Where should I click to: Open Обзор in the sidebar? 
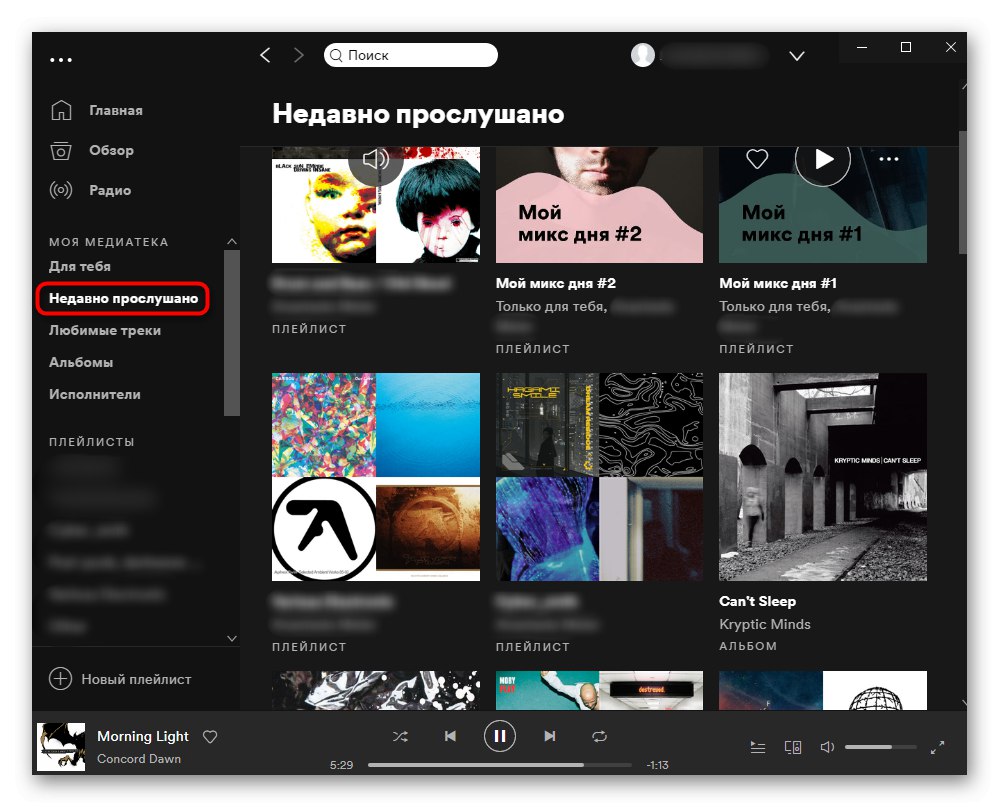tap(111, 150)
